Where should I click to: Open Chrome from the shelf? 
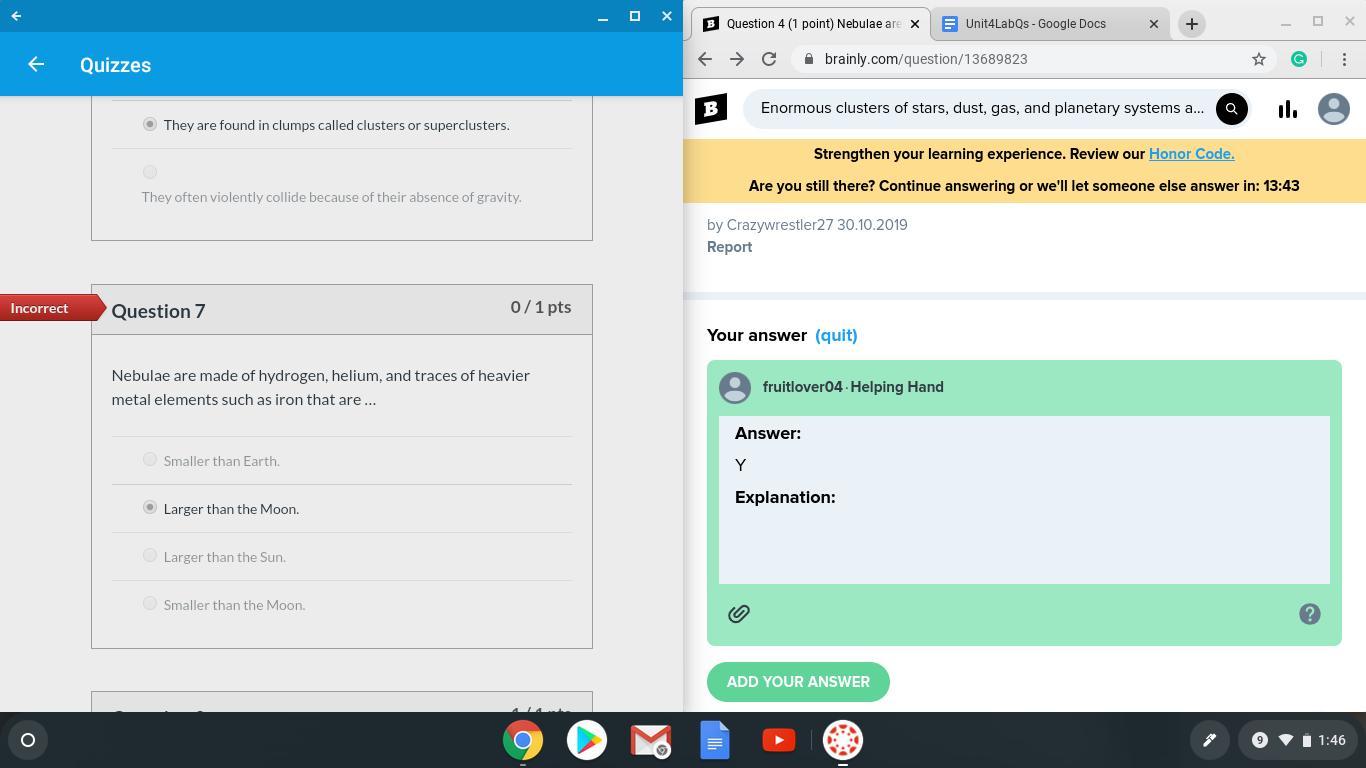pos(523,740)
